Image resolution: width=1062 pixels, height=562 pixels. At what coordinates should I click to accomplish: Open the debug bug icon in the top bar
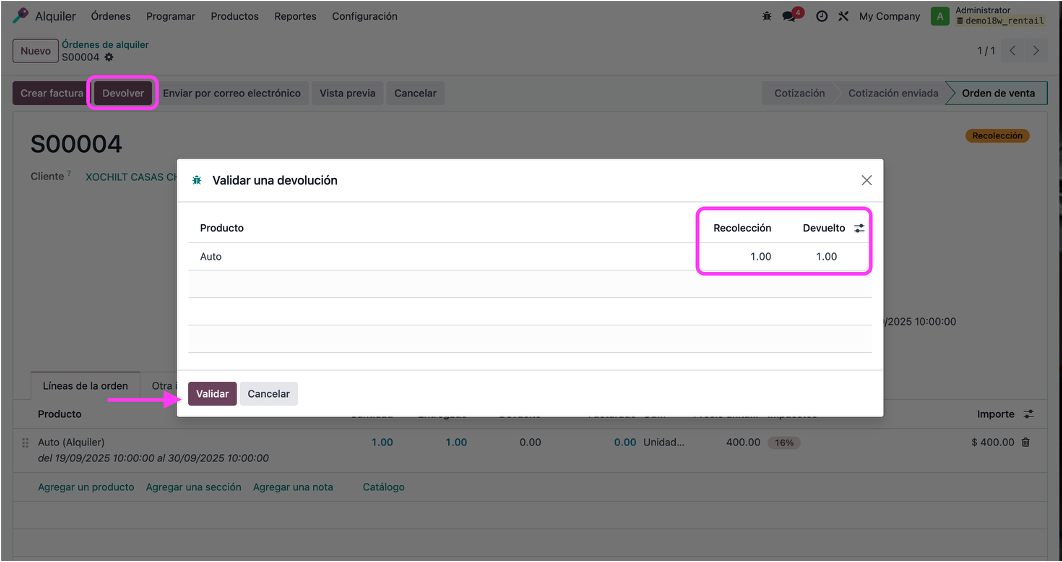[767, 16]
